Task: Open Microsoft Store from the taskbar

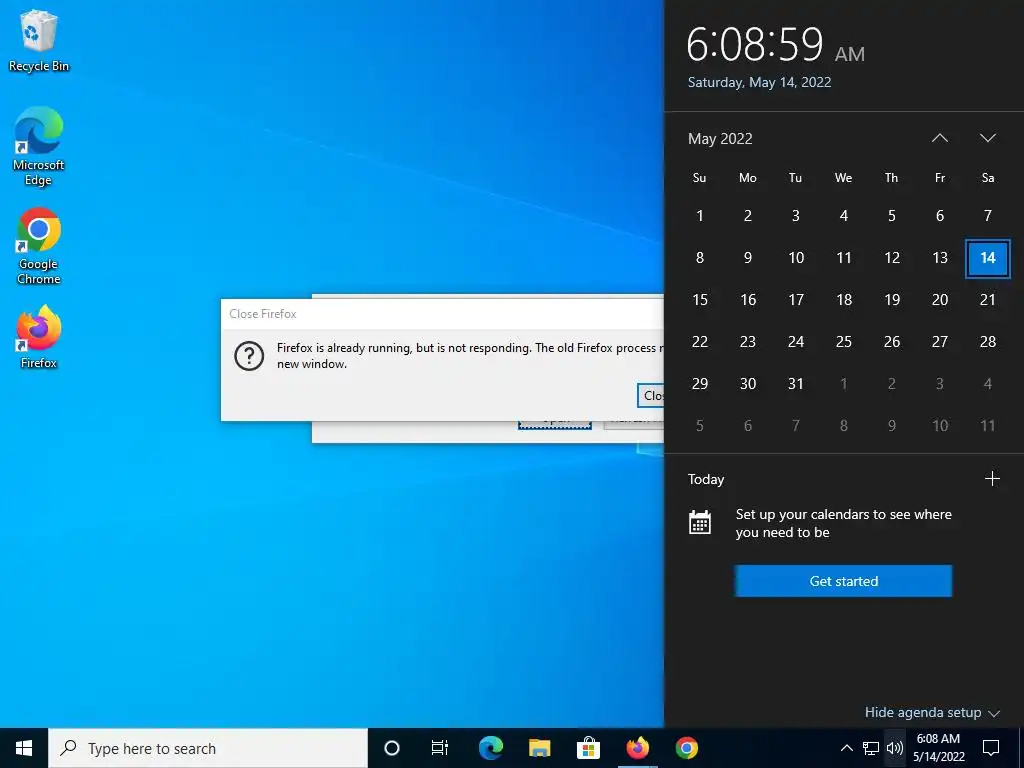Action: pos(588,748)
